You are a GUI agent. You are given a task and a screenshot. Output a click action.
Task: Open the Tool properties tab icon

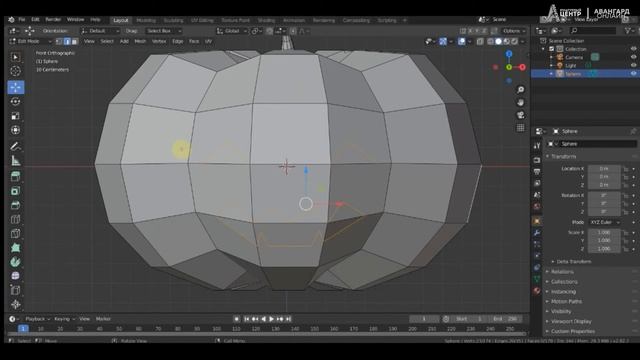(537, 146)
